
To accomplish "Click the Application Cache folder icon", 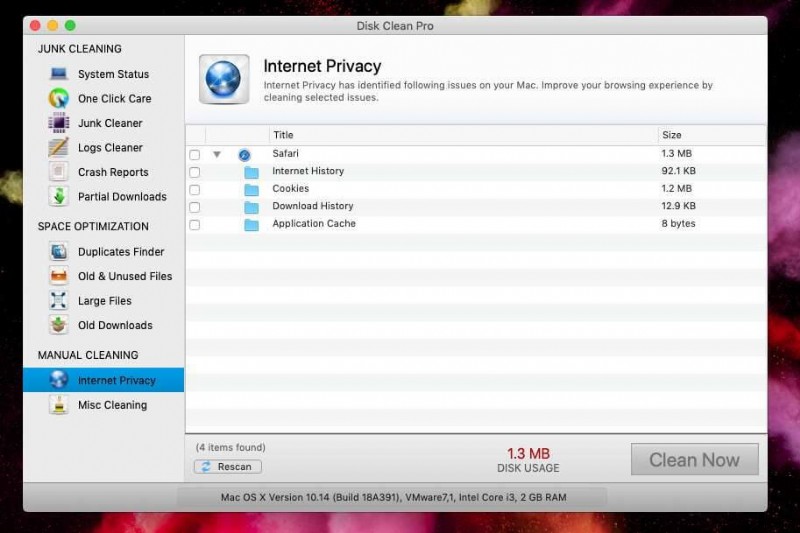I will click(x=251, y=225).
